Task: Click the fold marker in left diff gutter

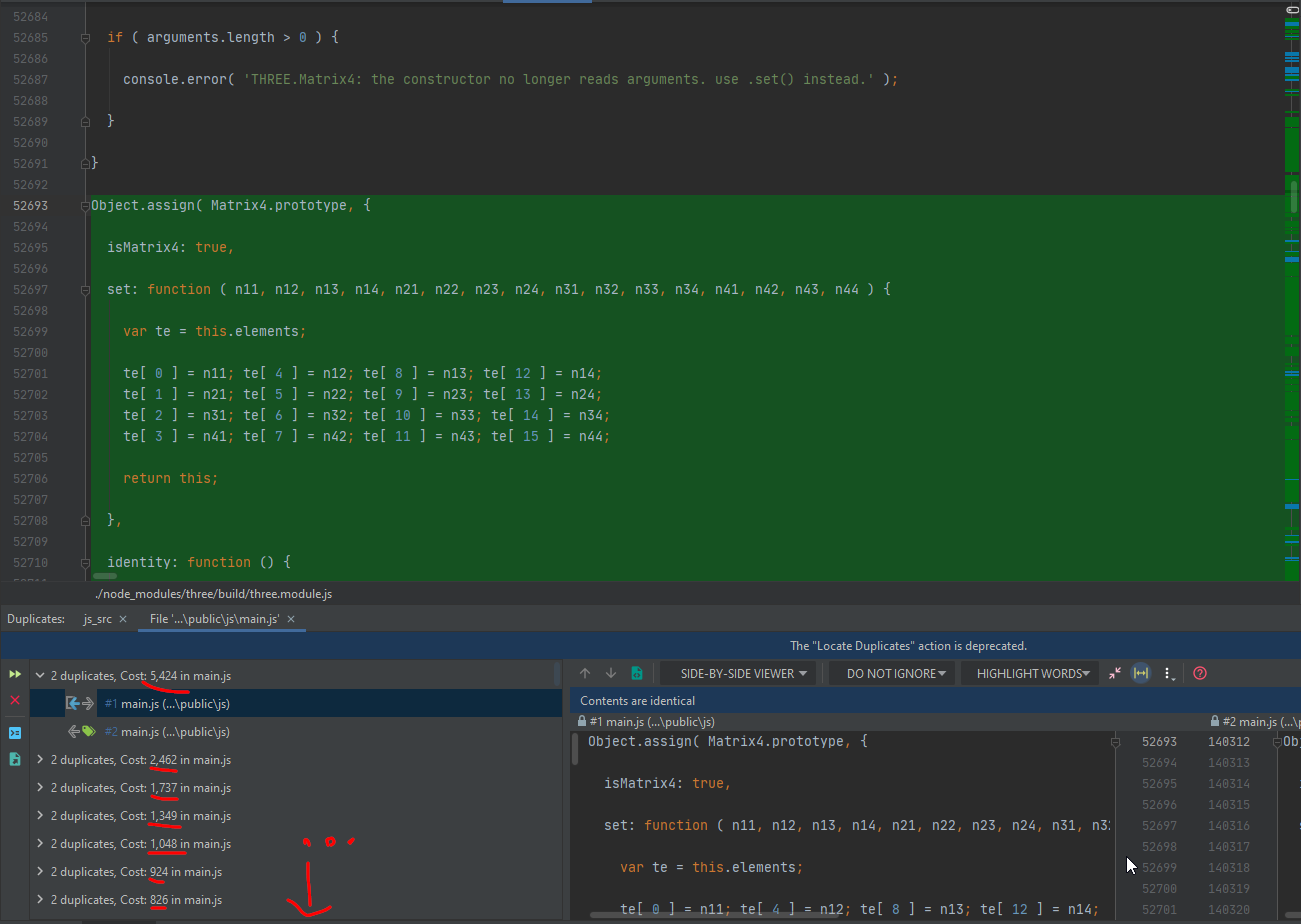Action: [1116, 742]
